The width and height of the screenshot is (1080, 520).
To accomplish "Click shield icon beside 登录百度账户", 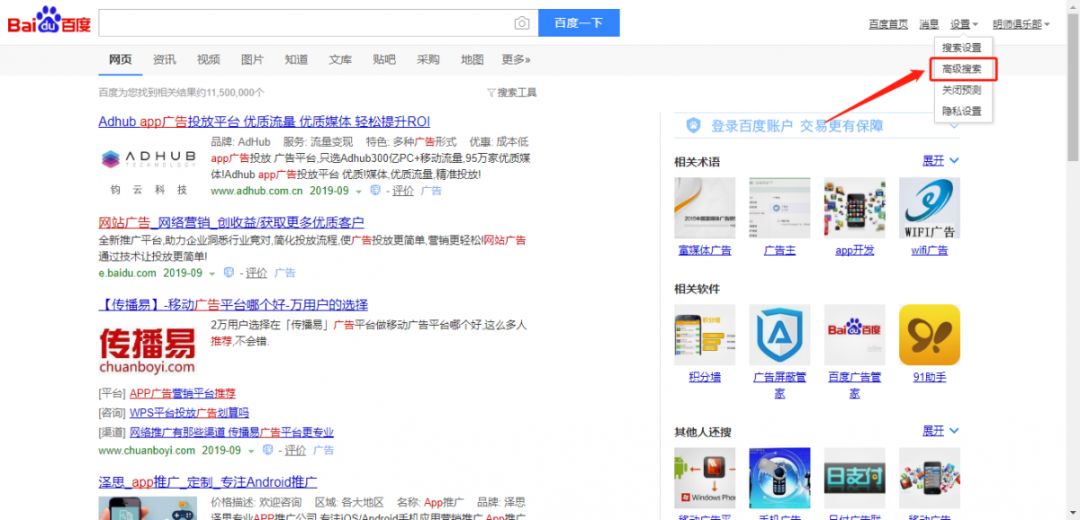I will (693, 125).
